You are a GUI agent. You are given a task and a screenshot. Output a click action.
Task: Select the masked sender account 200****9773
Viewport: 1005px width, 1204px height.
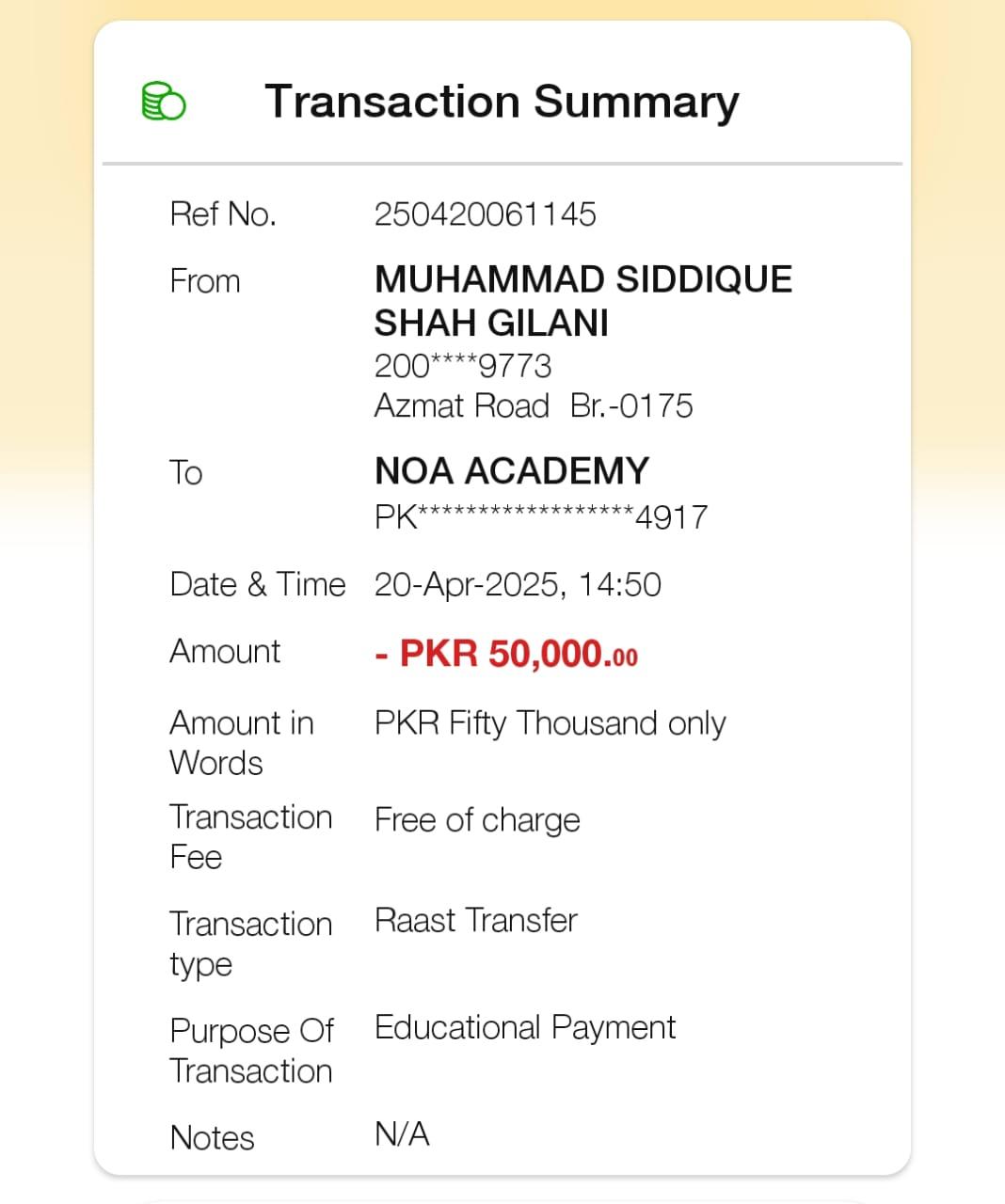click(x=462, y=366)
